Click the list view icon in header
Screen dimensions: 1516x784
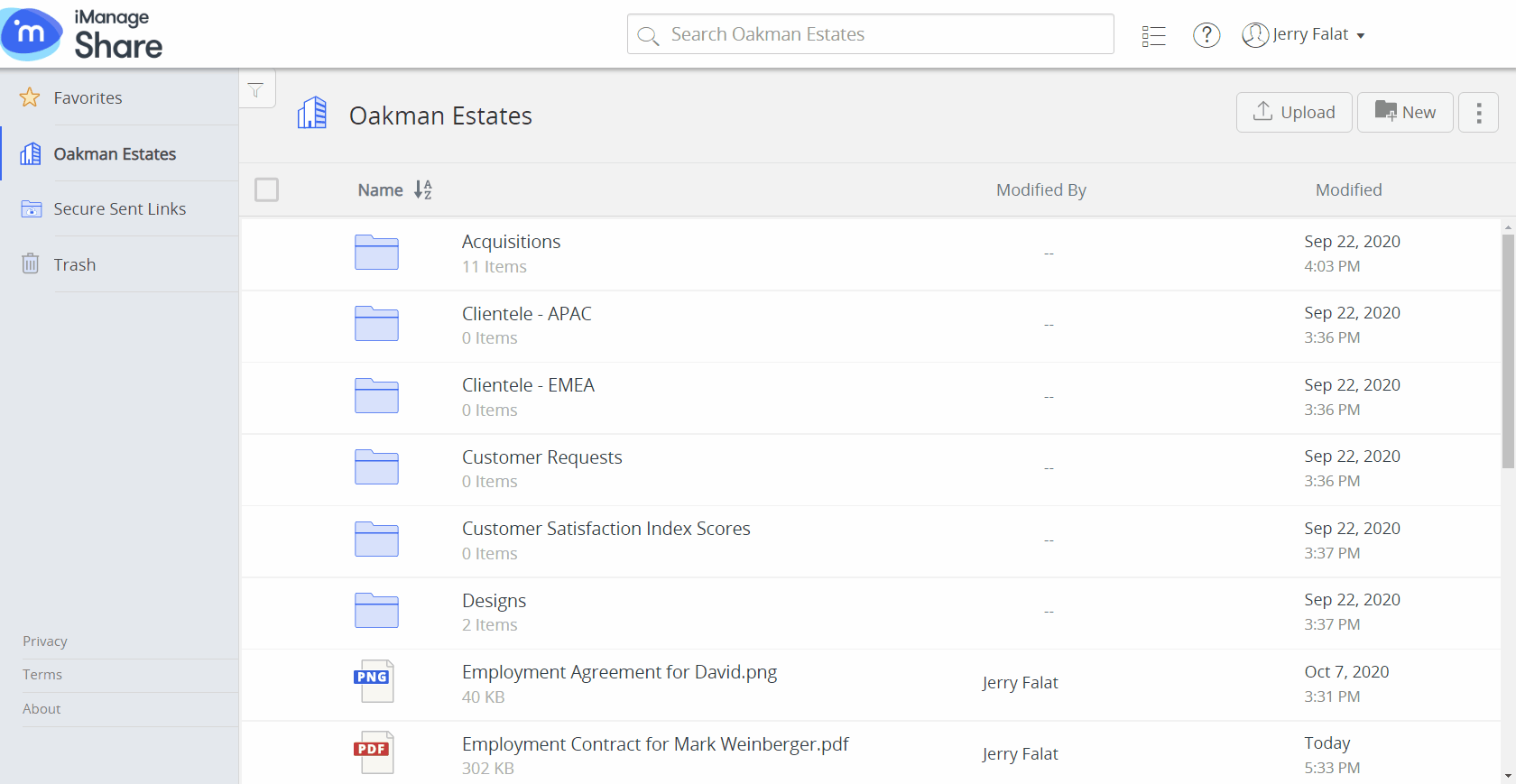pos(1153,35)
